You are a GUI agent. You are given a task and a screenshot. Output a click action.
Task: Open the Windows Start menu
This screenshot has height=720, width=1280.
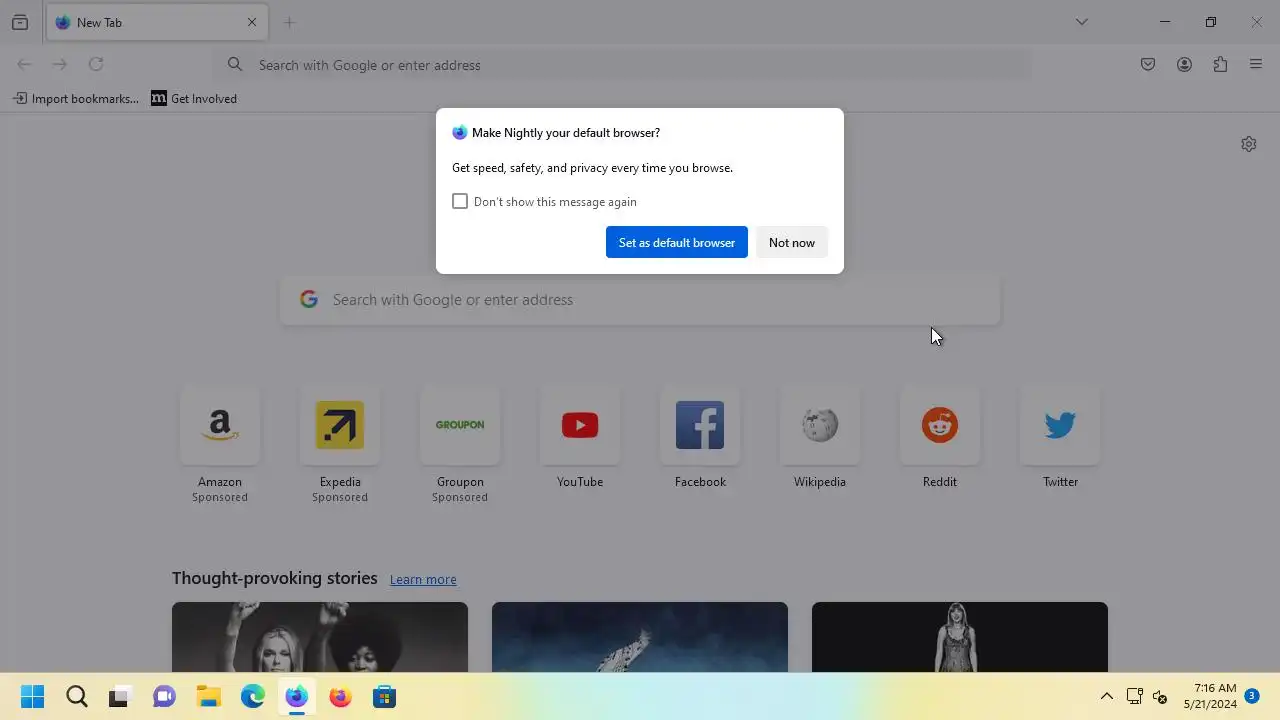tap(32, 696)
